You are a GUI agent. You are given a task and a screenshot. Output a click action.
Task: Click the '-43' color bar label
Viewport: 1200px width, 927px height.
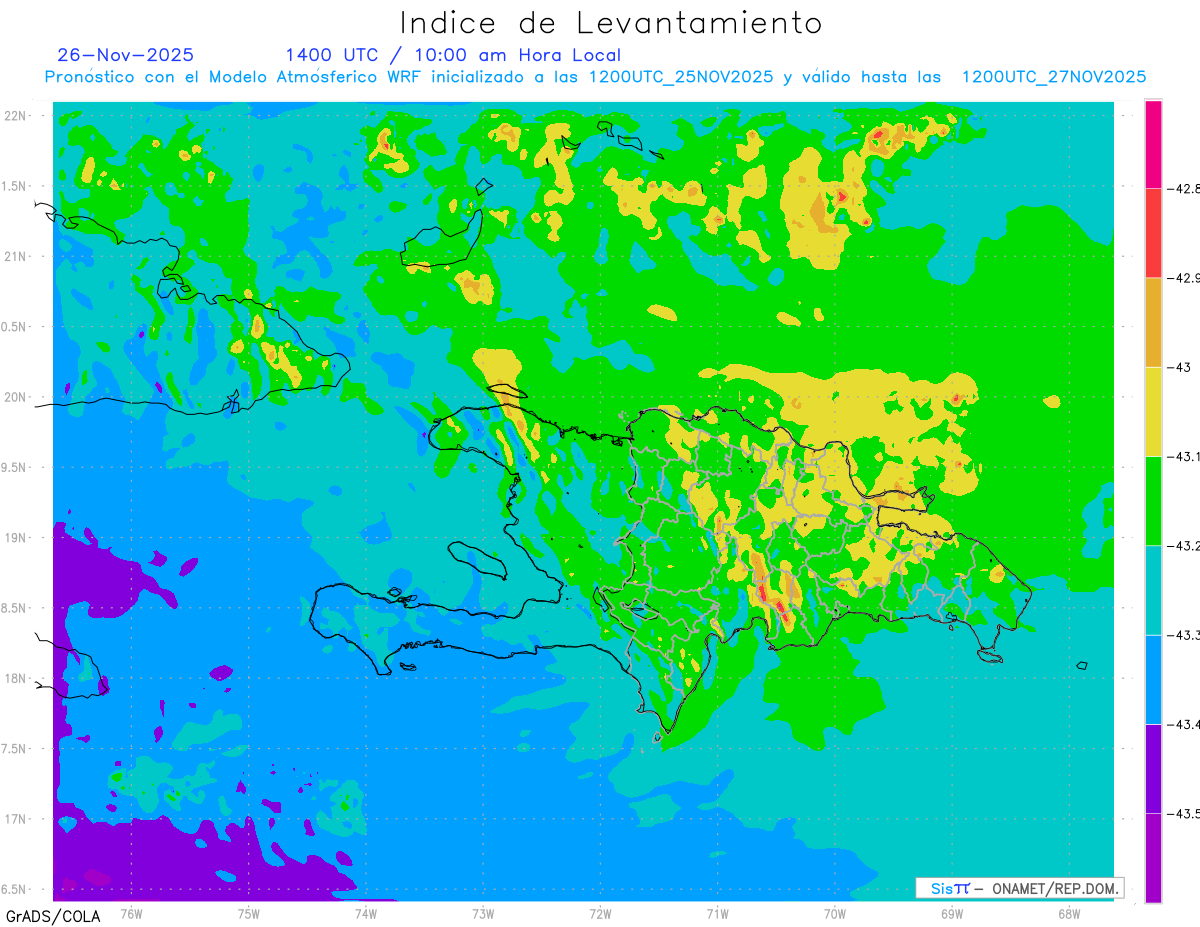(1179, 367)
